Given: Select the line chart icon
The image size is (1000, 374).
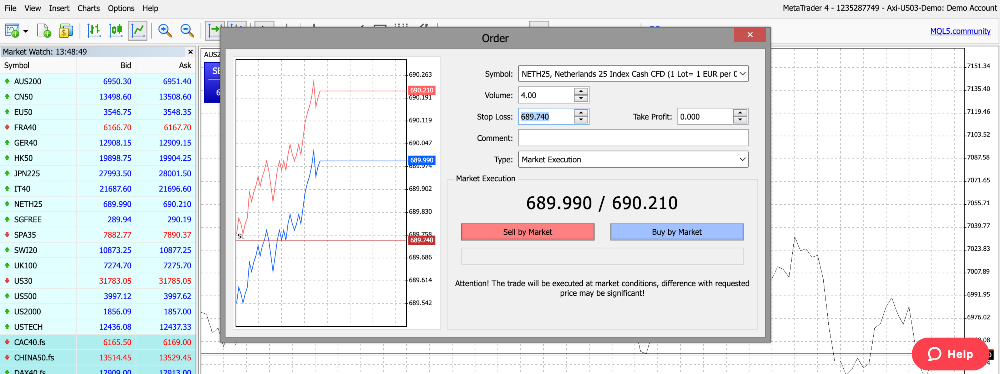Looking at the screenshot, I should pos(138,30).
